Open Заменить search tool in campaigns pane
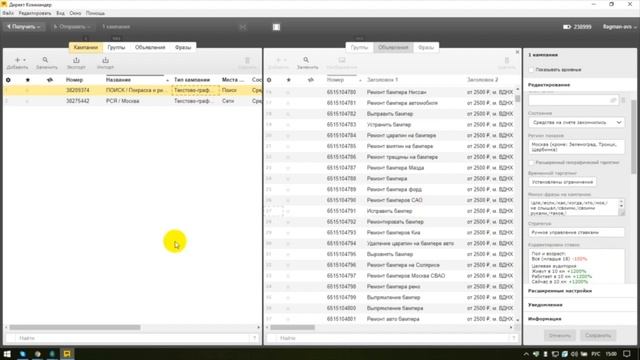640x360 pixels. tap(45, 60)
